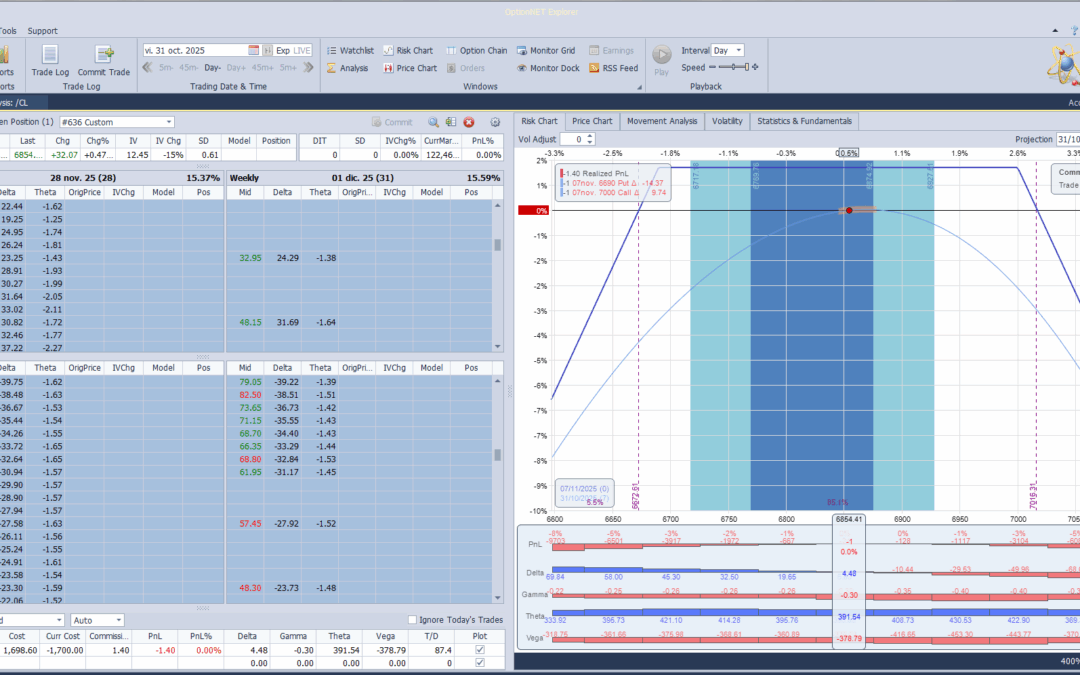
Task: Open the #636 Custom position dropdown
Action: click(169, 122)
